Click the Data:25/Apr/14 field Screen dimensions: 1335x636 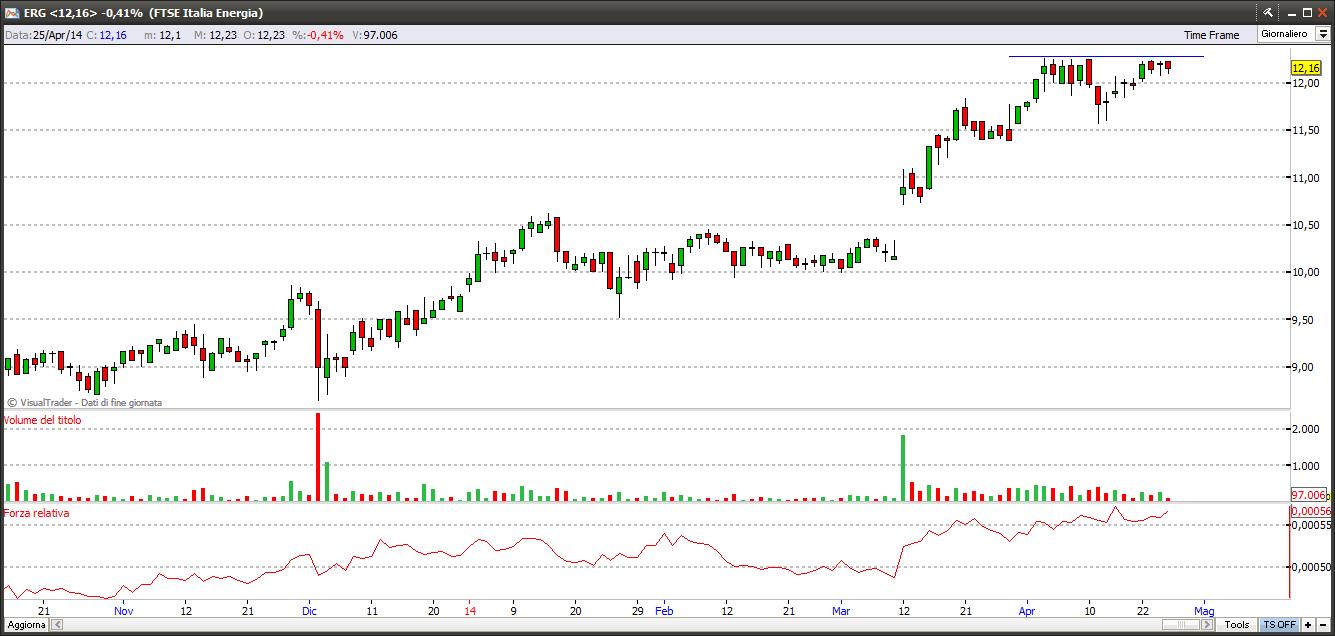pos(42,35)
